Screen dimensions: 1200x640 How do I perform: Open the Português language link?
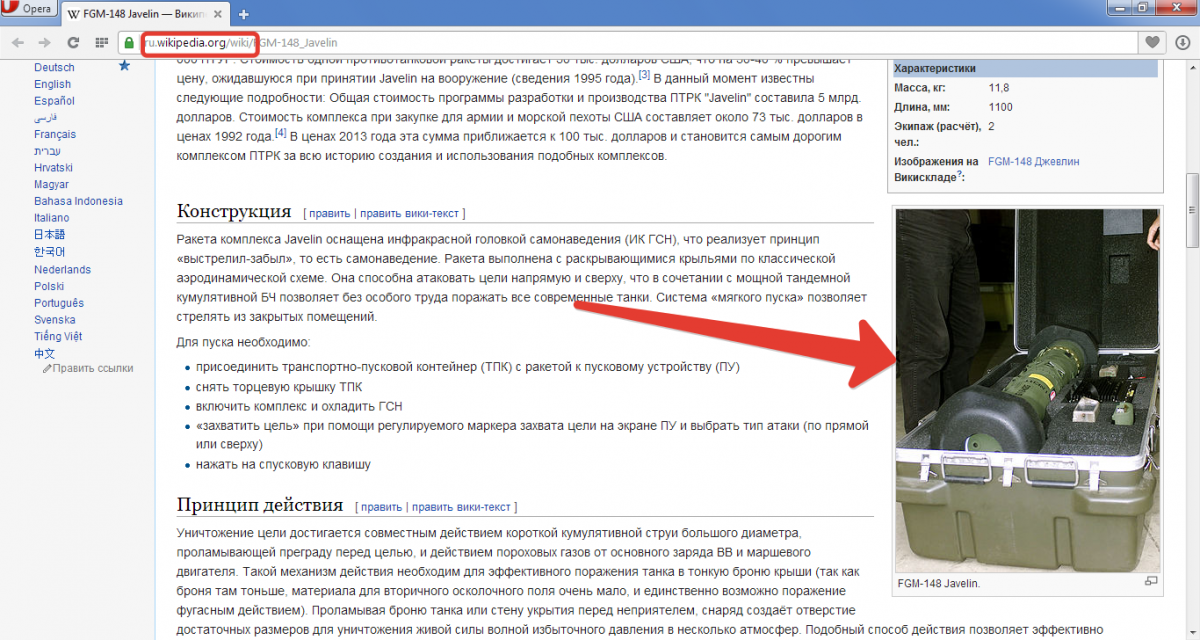tap(59, 303)
